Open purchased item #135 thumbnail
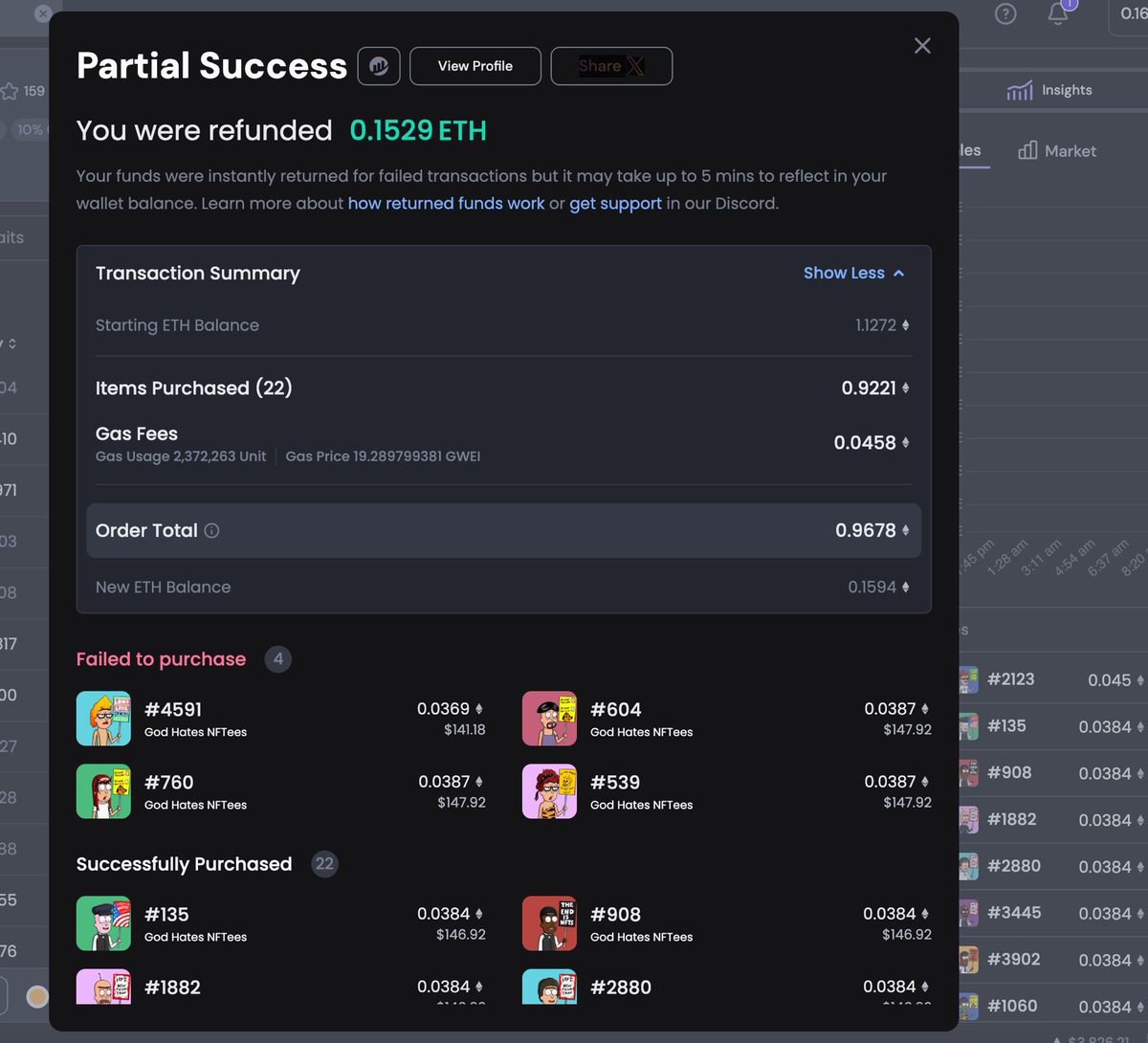Viewport: 1148px width, 1043px height. pyautogui.click(x=103, y=923)
